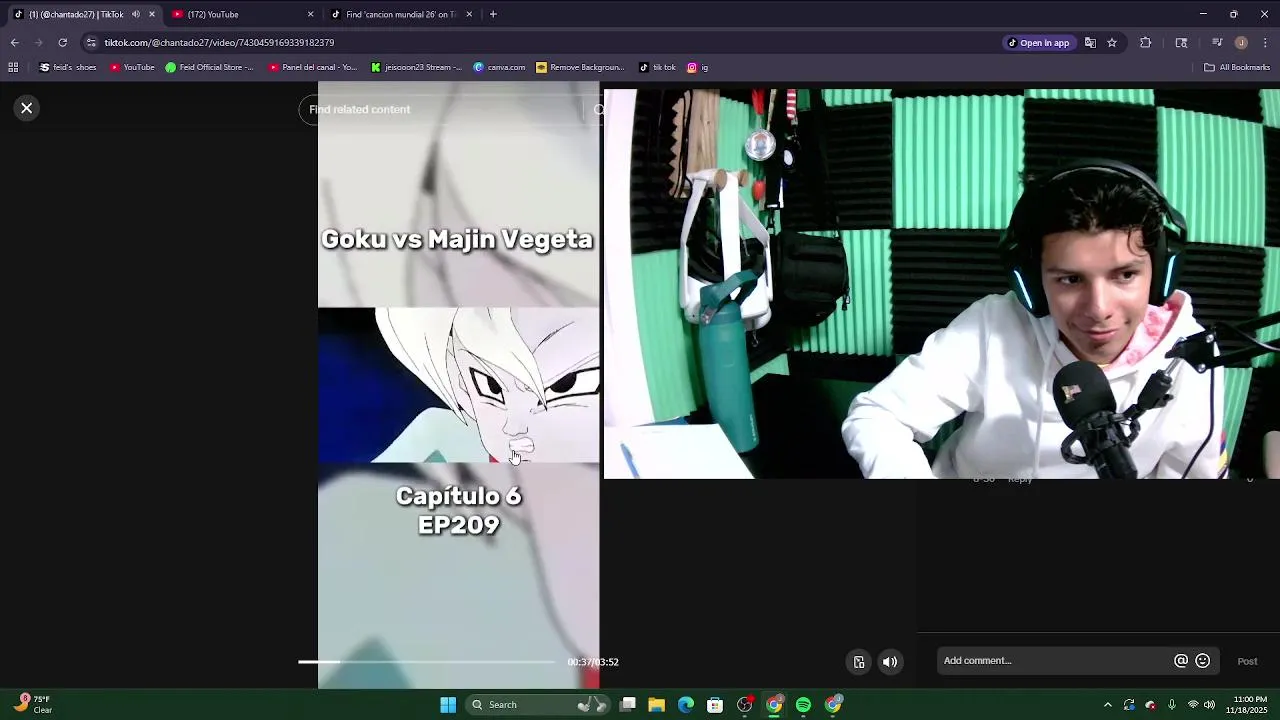
Task: Open the Chrome profile avatar
Action: [1241, 43]
